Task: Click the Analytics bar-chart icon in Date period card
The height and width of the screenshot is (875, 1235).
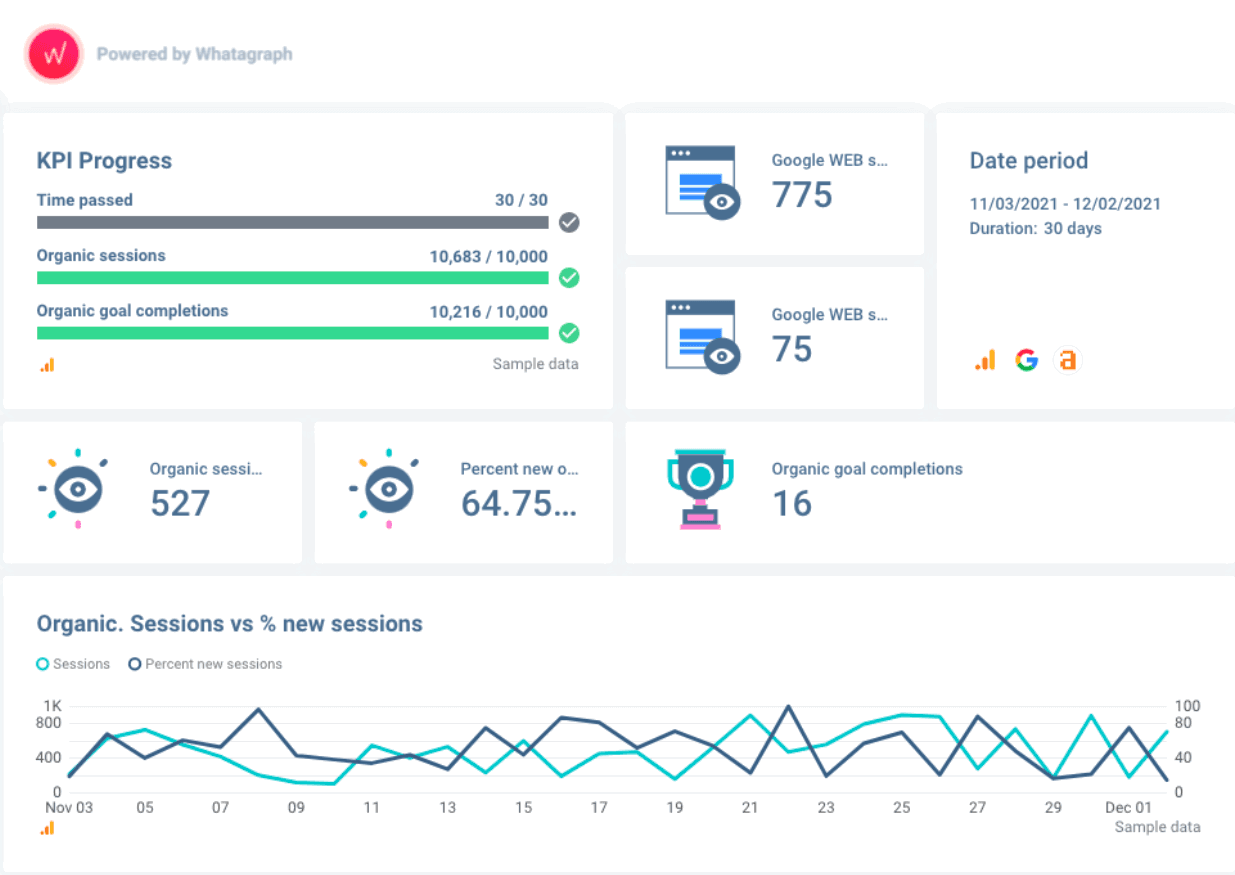Action: 985,359
